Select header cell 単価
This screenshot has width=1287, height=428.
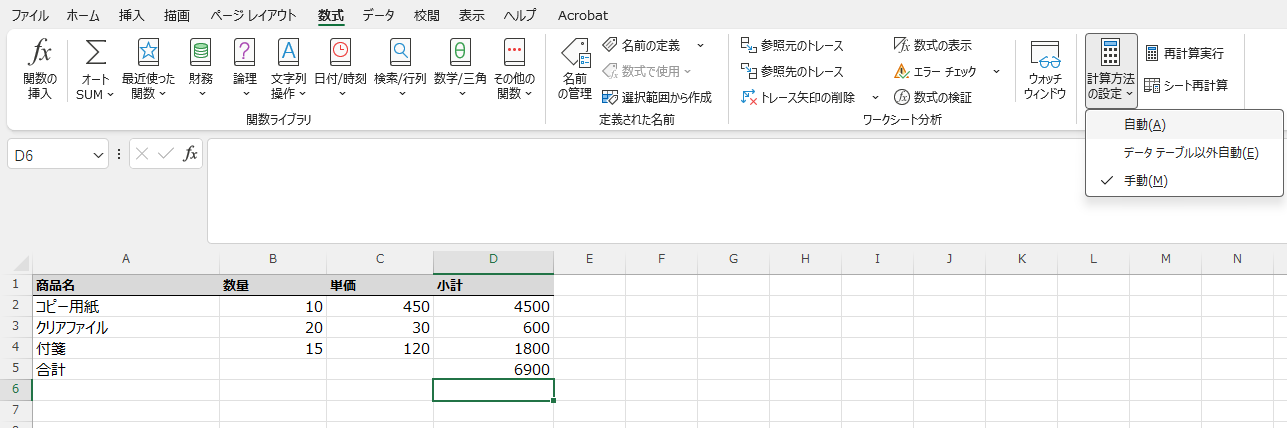pos(379,285)
